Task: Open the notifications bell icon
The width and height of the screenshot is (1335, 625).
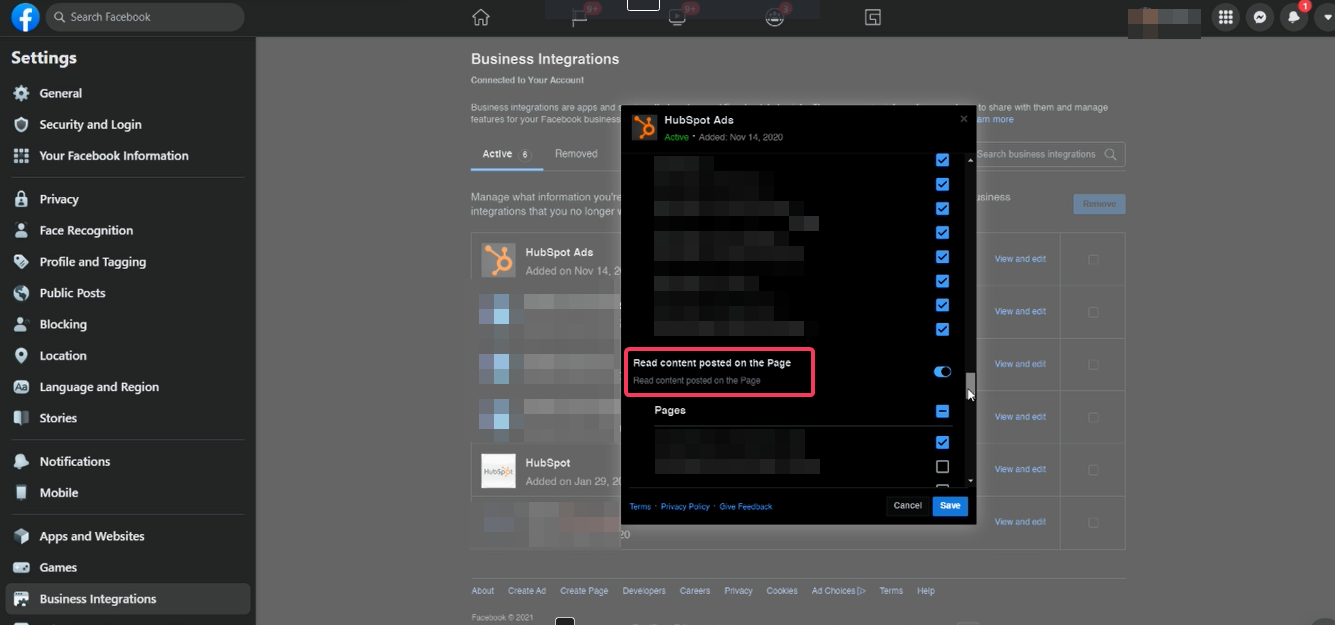Action: (x=1294, y=17)
